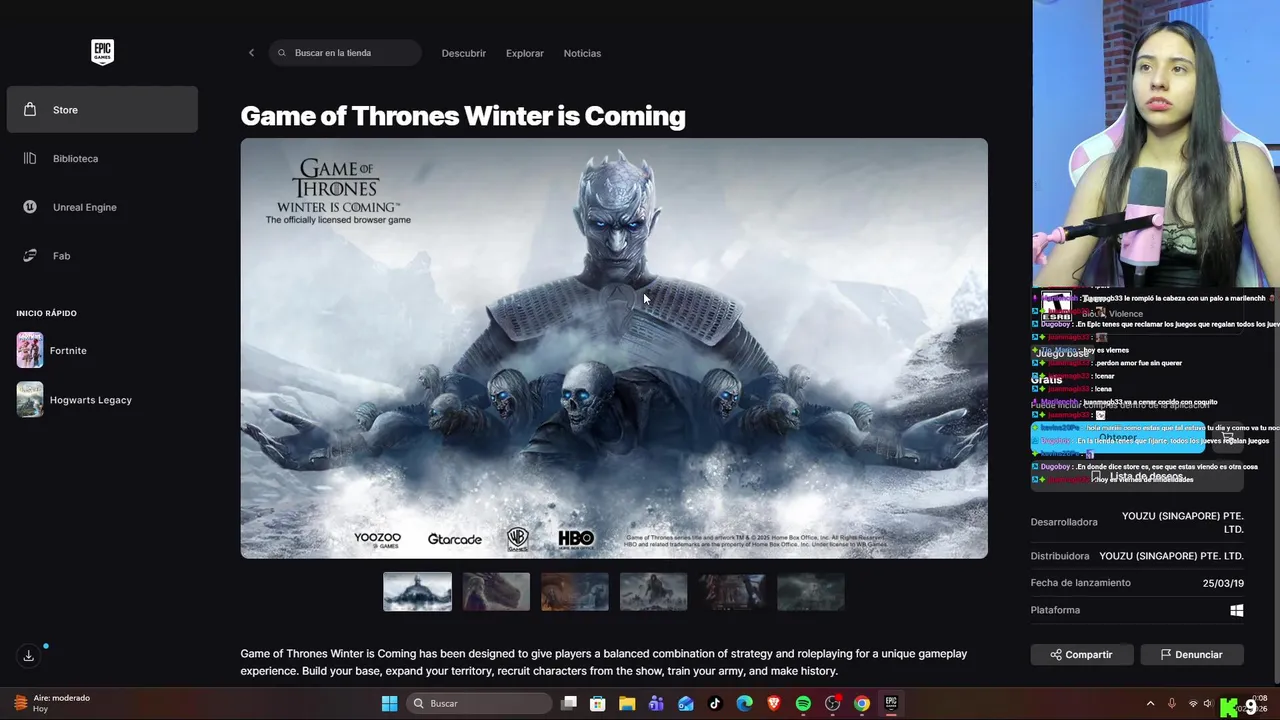Open Brave browser from the taskbar
Screen dimensions: 1280x720
pos(774,704)
